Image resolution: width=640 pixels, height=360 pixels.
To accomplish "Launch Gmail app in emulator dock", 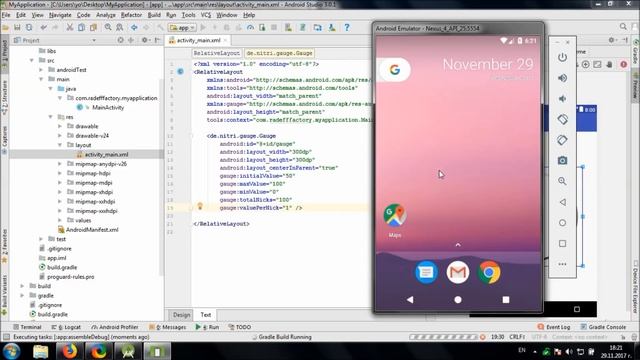I will [x=458, y=272].
